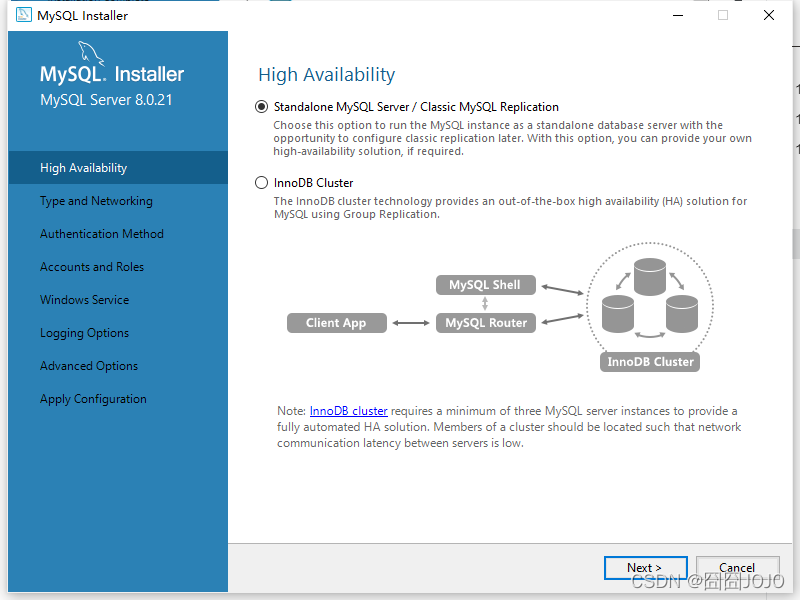Click the Next > button
This screenshot has height=600, width=800.
tap(645, 567)
